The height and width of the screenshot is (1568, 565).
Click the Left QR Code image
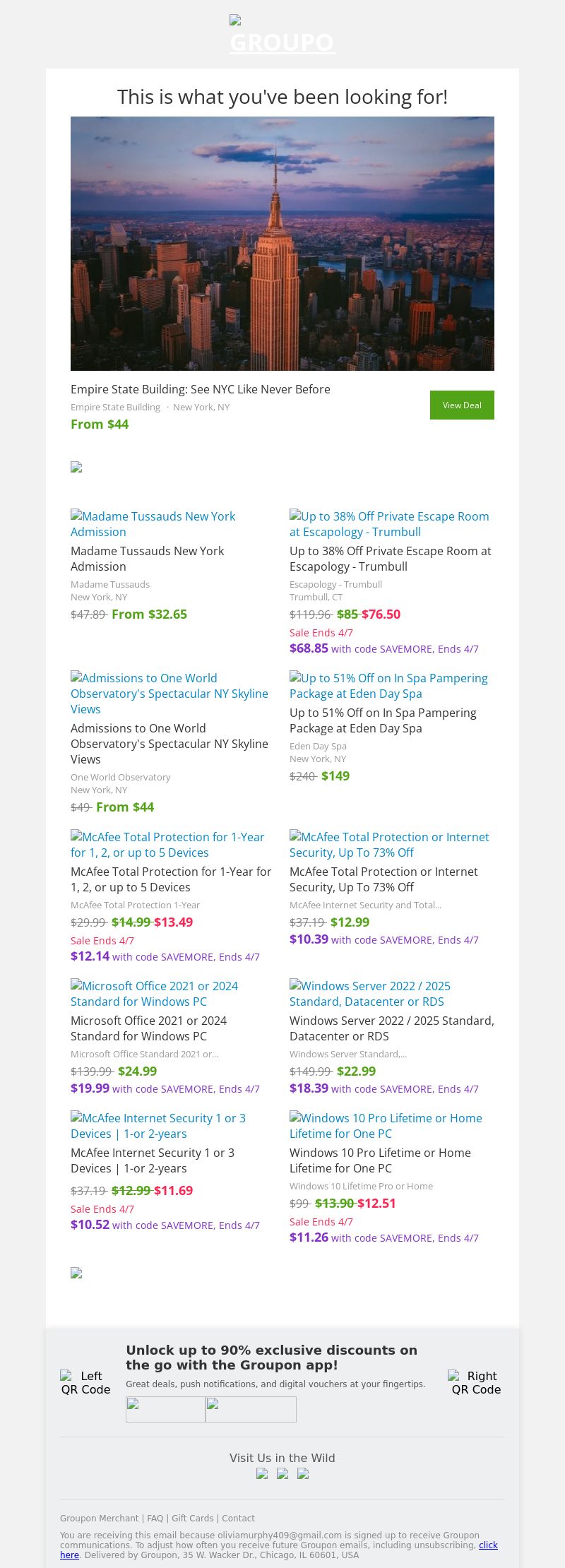pos(85,1382)
